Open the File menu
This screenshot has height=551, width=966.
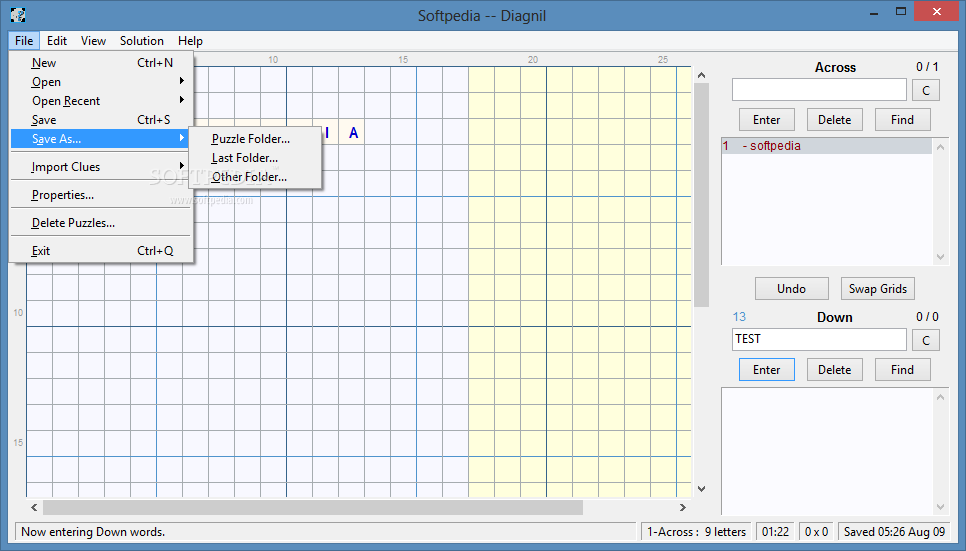24,41
